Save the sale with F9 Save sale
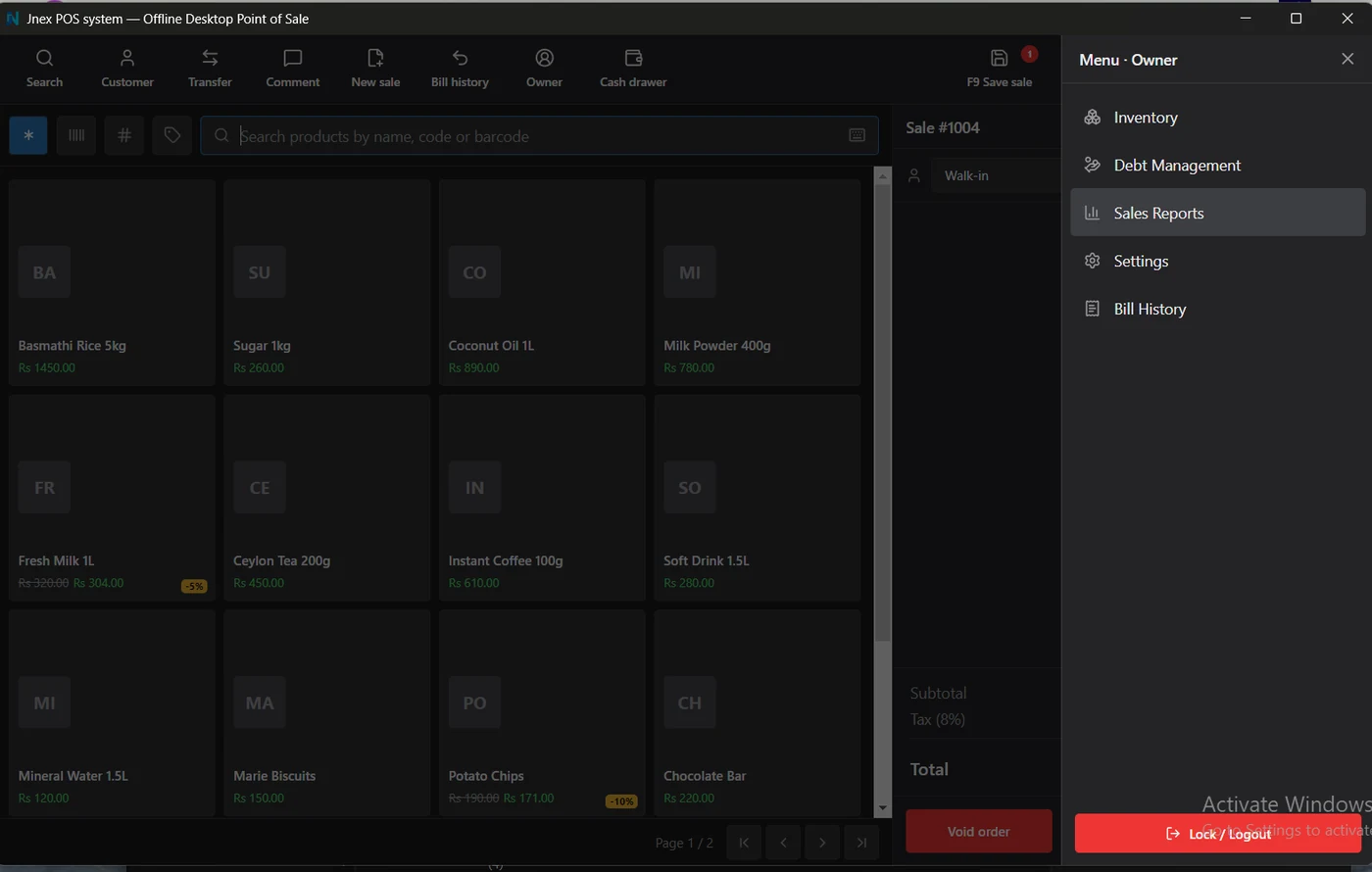This screenshot has width=1372, height=872. [1000, 69]
